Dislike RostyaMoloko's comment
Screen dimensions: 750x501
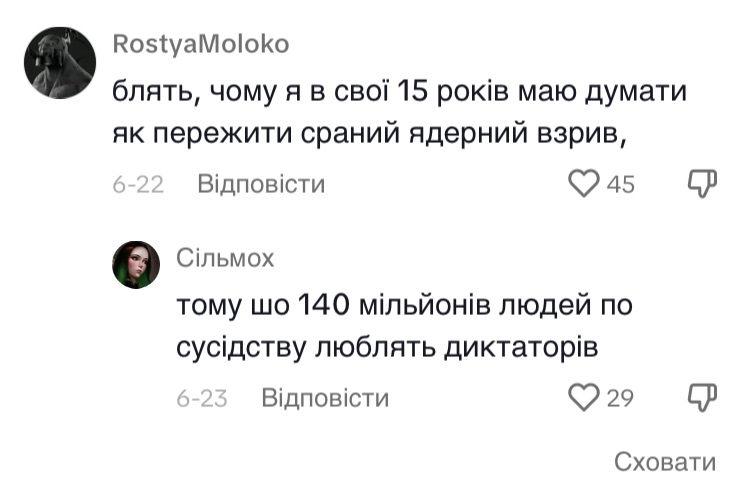click(703, 184)
